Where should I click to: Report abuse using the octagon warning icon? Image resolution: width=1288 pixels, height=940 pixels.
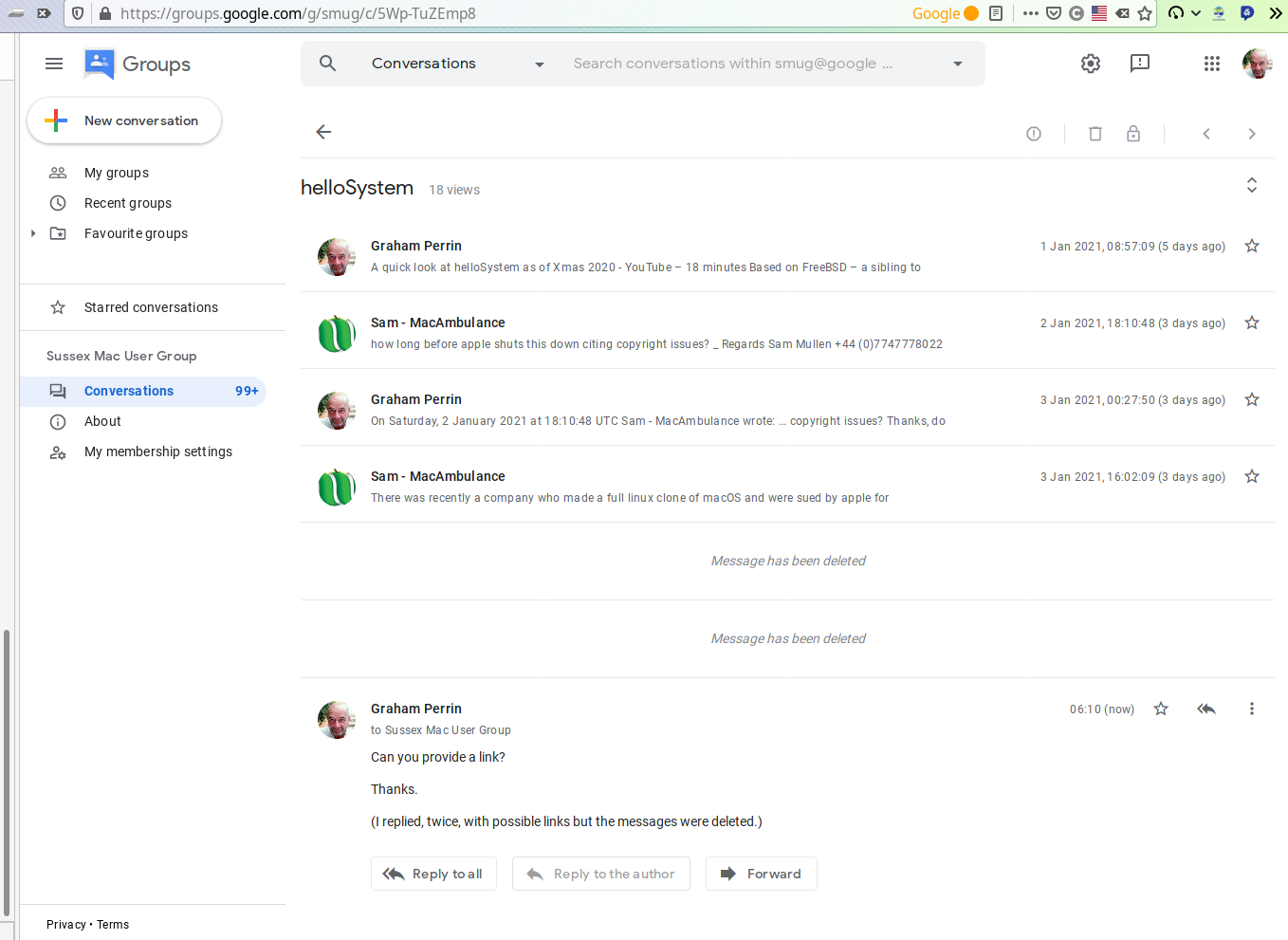point(1034,134)
